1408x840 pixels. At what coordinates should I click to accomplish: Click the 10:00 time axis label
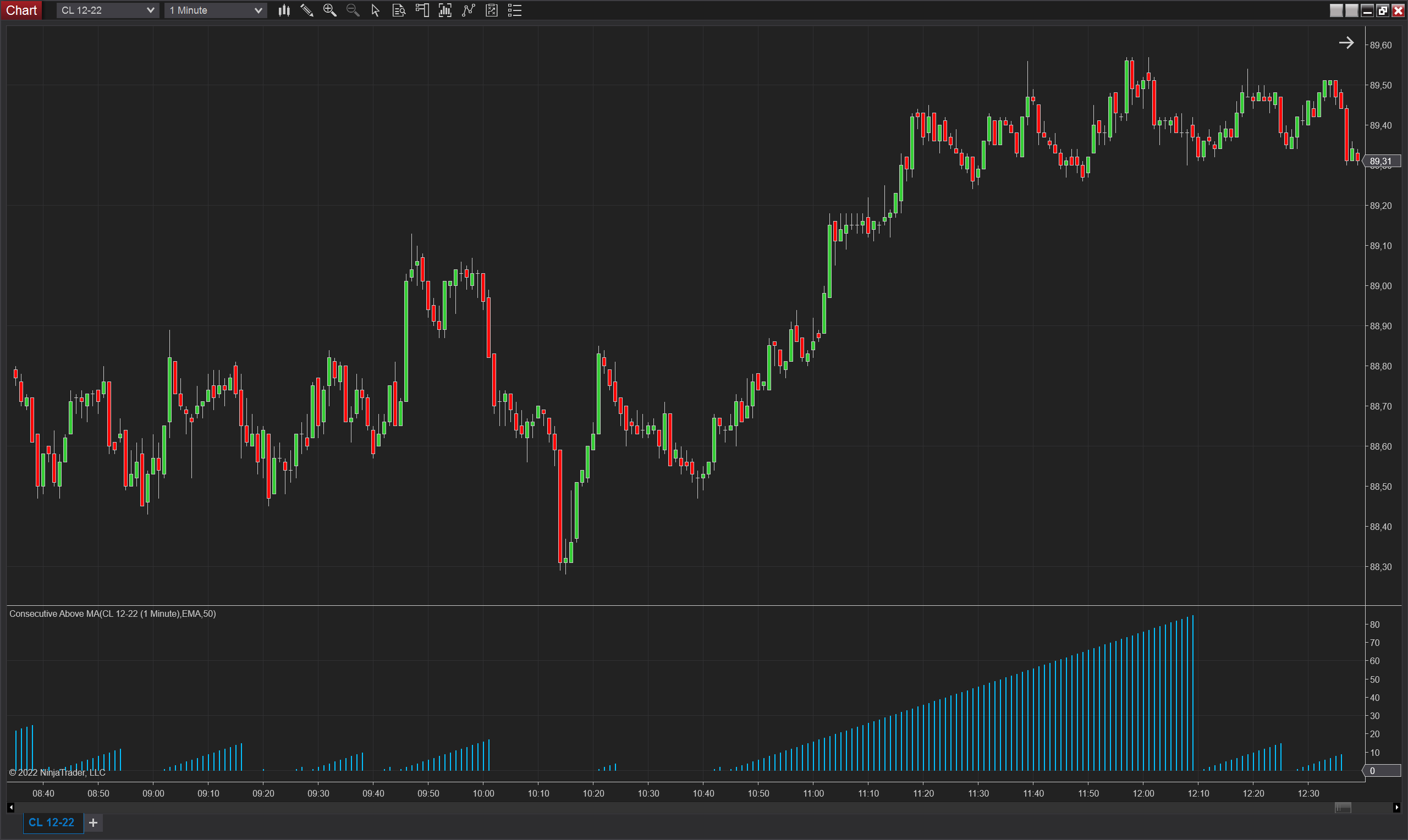483,794
